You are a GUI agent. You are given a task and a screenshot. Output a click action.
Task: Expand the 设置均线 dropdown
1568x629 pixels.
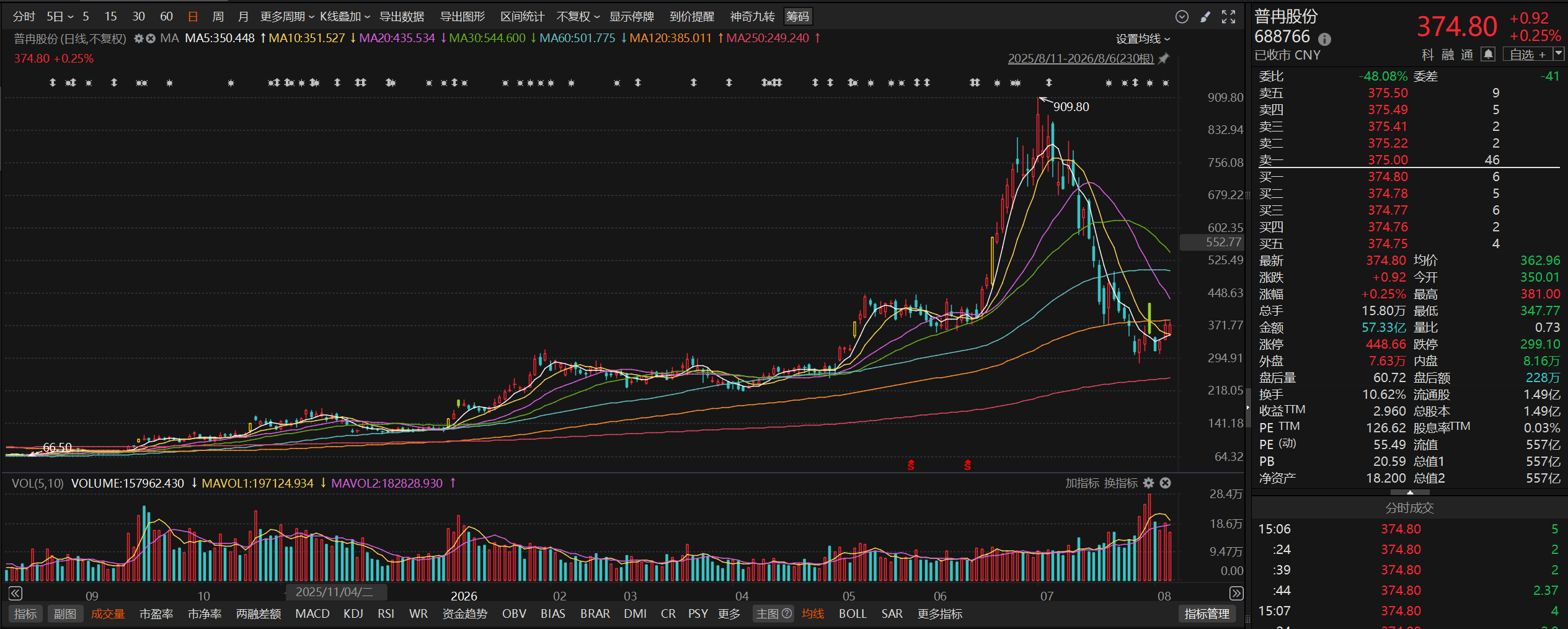1143,39
